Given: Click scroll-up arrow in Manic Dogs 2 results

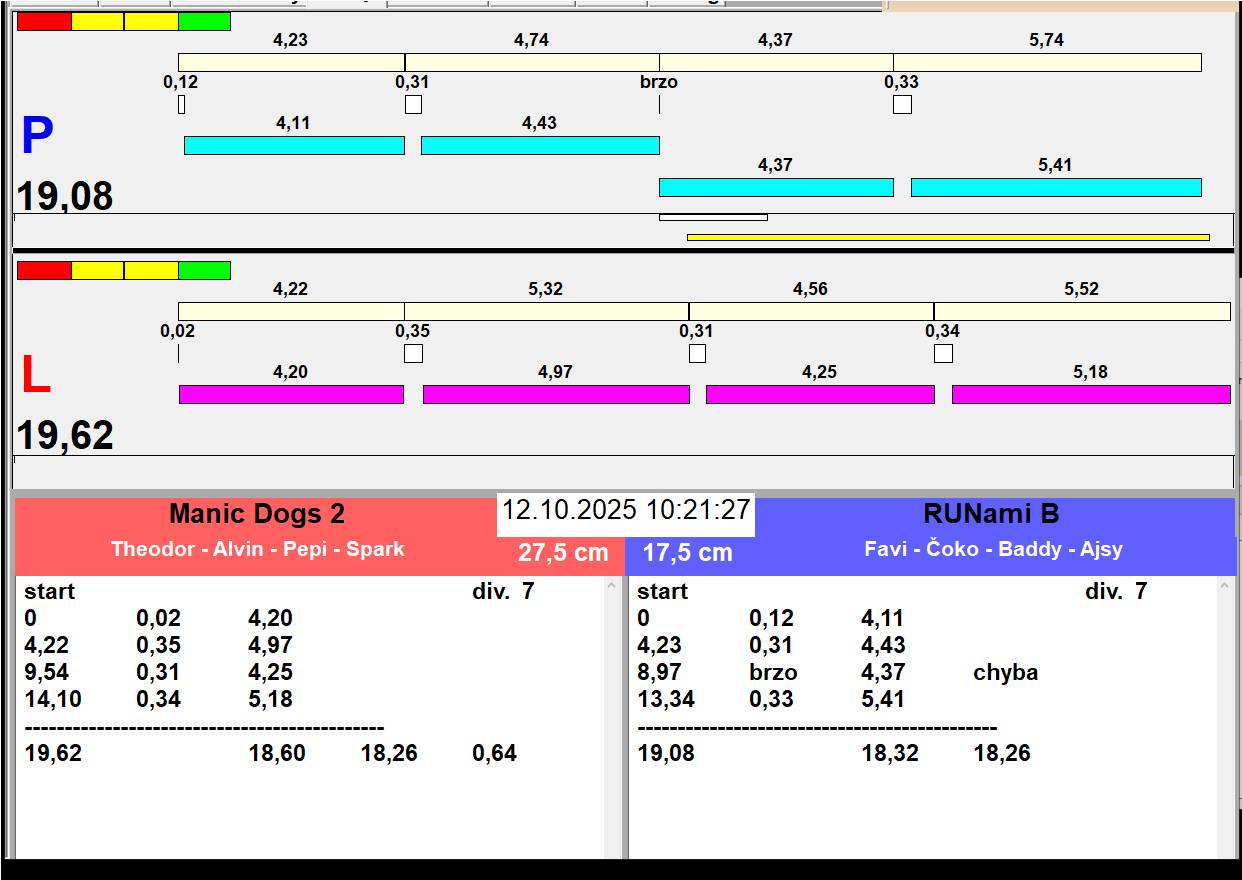Looking at the screenshot, I should coord(612,587).
